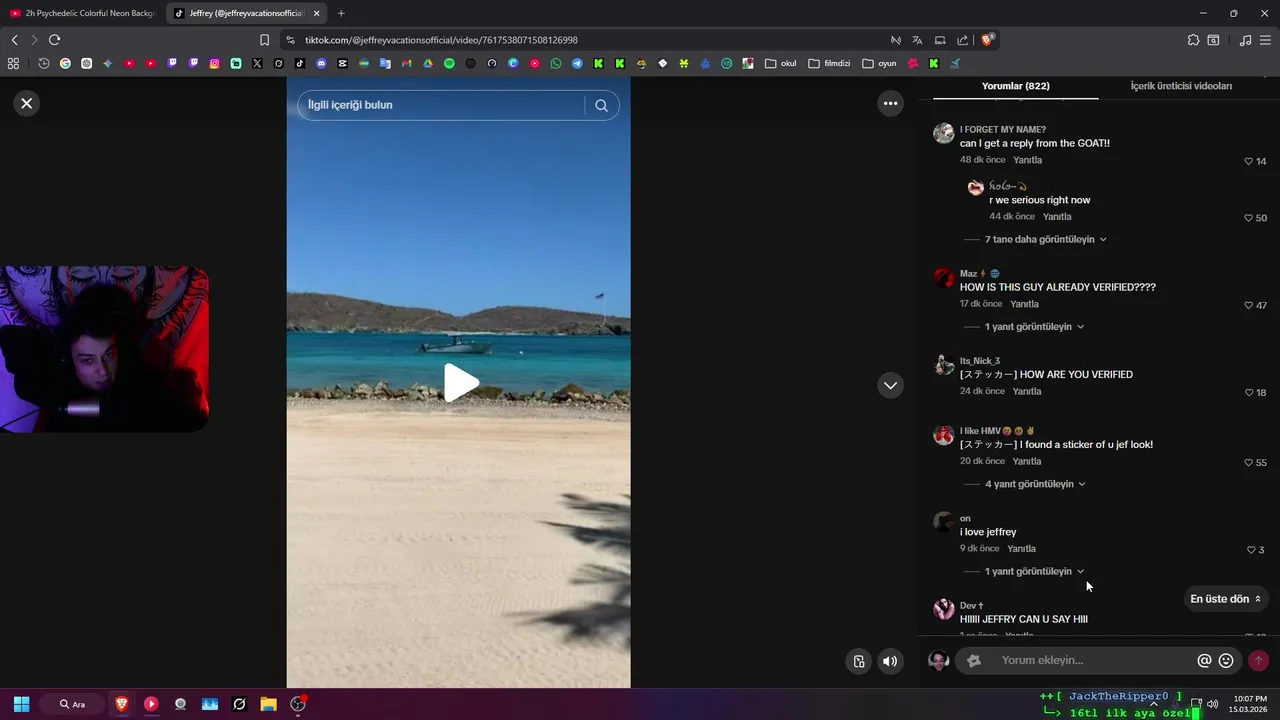Like the 'i love jeffrey' comment
Image resolution: width=1280 pixels, height=720 pixels.
1251,550
